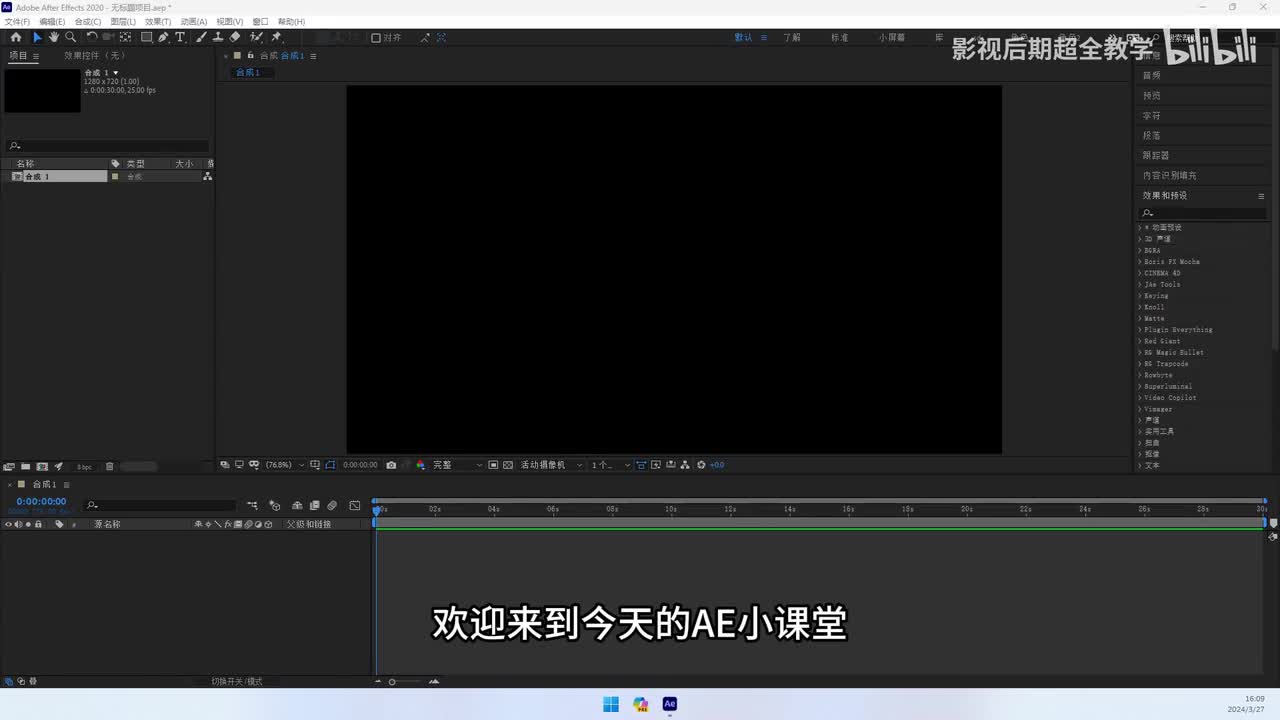Select the Type text tool

click(x=180, y=37)
